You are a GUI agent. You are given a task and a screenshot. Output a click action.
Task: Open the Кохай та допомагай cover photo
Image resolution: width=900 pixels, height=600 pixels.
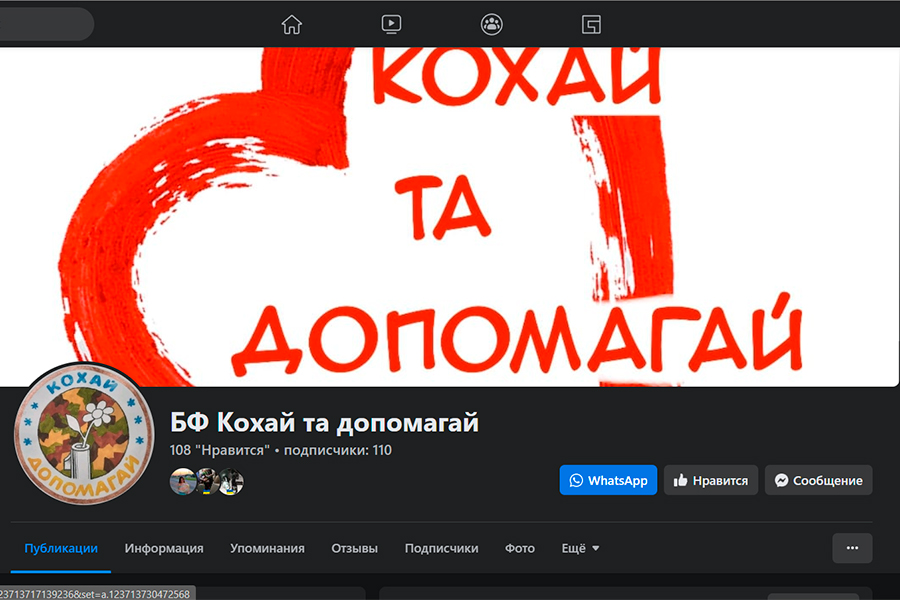[449, 216]
